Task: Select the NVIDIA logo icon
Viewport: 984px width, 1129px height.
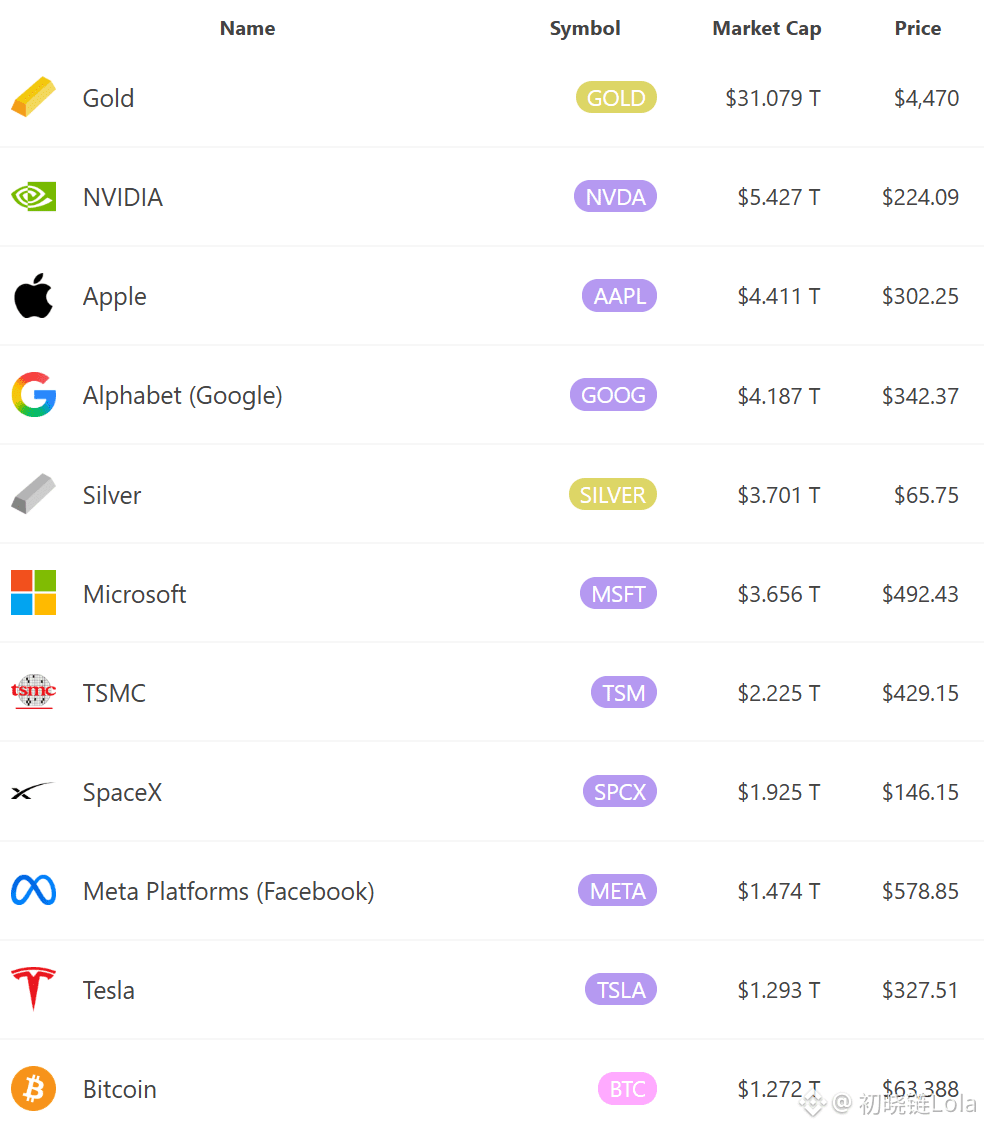Action: [33, 197]
